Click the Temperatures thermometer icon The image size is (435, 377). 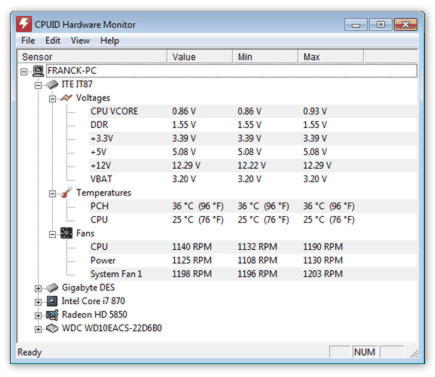[x=66, y=193]
